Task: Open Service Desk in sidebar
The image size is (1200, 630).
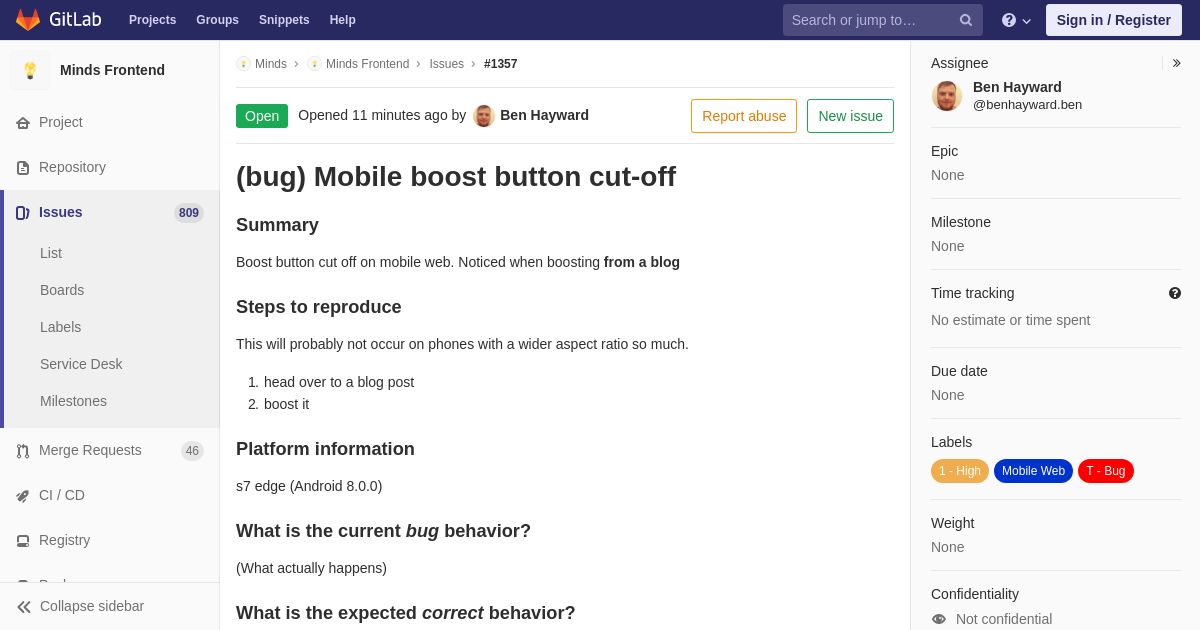Action: click(x=81, y=364)
